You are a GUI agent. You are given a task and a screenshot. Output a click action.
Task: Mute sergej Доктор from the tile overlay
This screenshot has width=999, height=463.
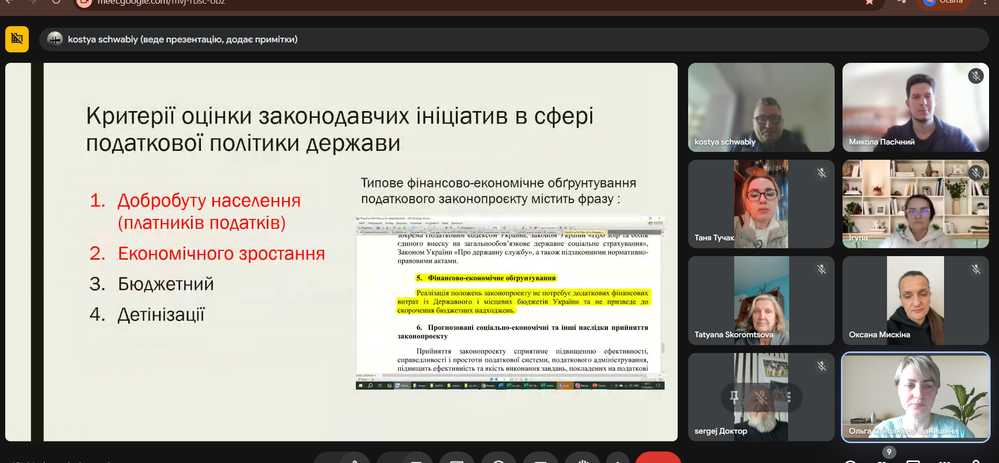click(761, 397)
